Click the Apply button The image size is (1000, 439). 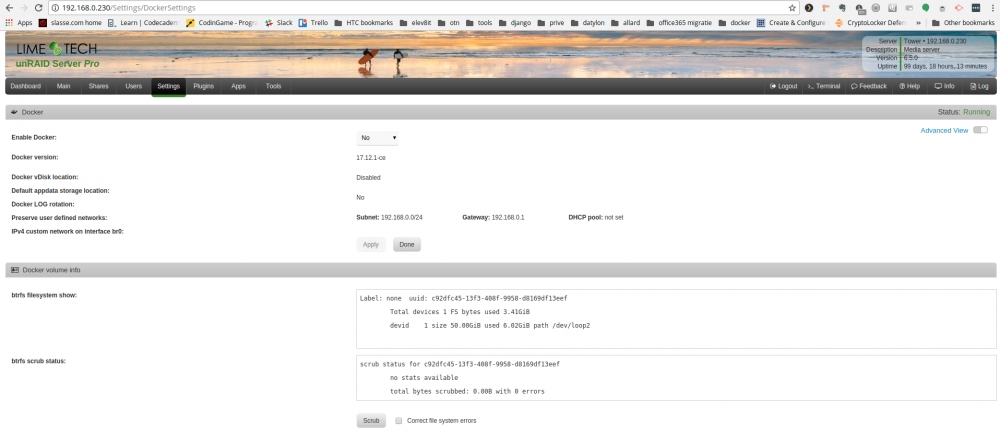[371, 244]
